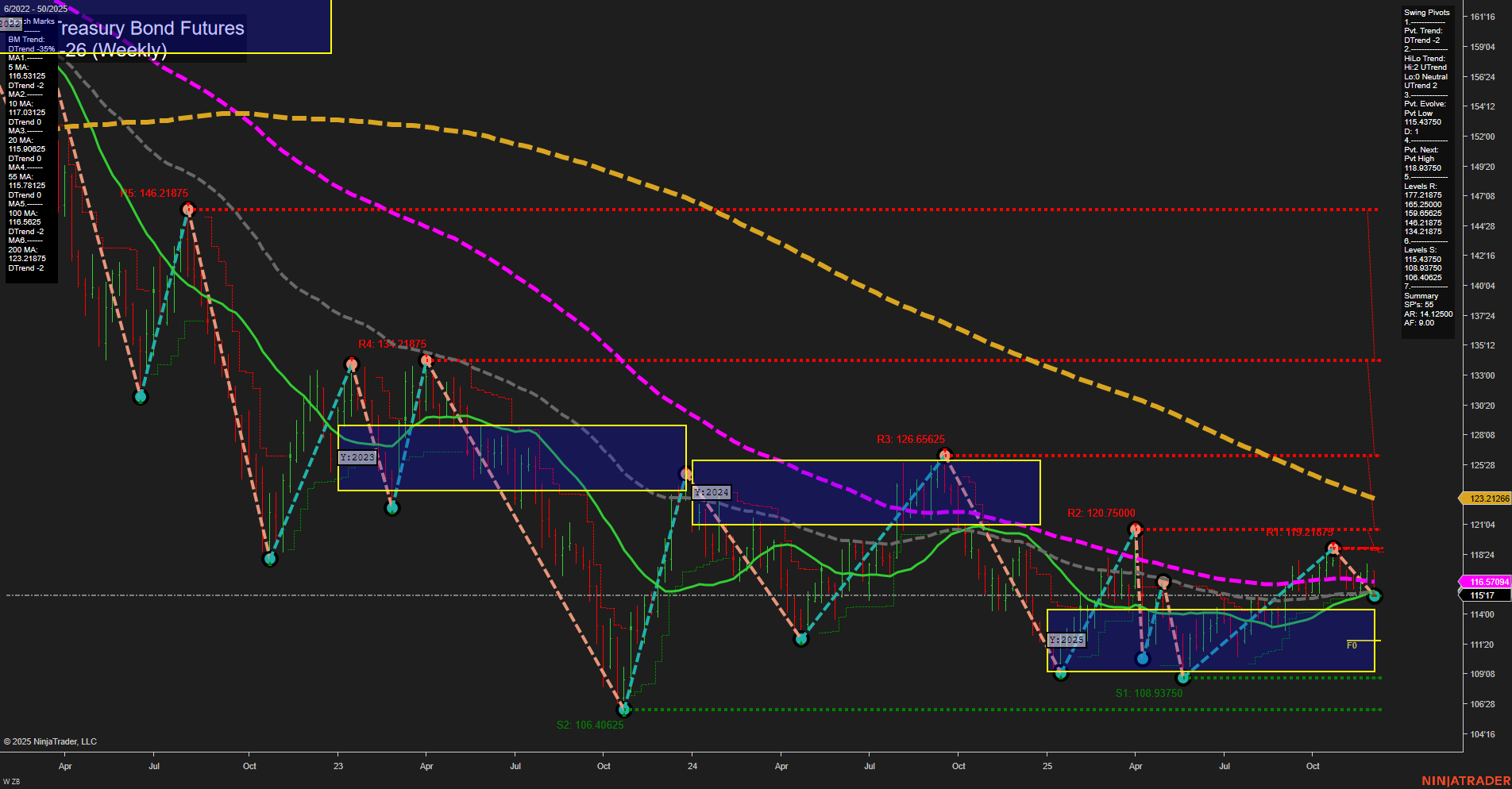Click the Oct label on the time axis
Screen dimensions: 1512x789
[x=249, y=766]
